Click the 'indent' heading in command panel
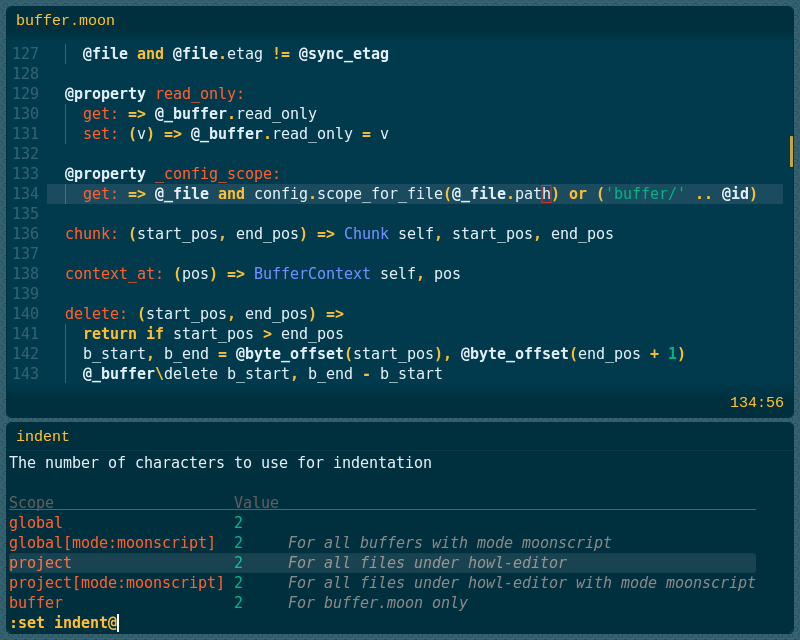The width and height of the screenshot is (800, 640). 43,436
